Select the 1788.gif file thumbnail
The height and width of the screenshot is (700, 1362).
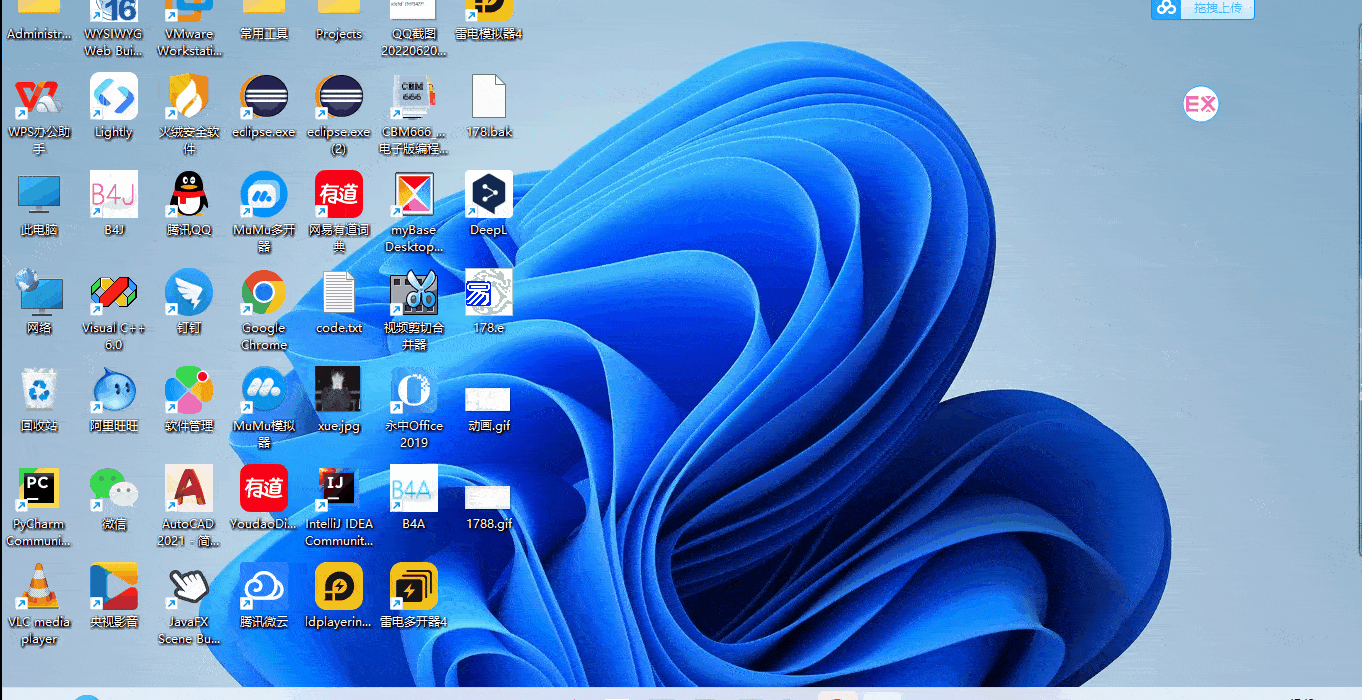[x=488, y=497]
